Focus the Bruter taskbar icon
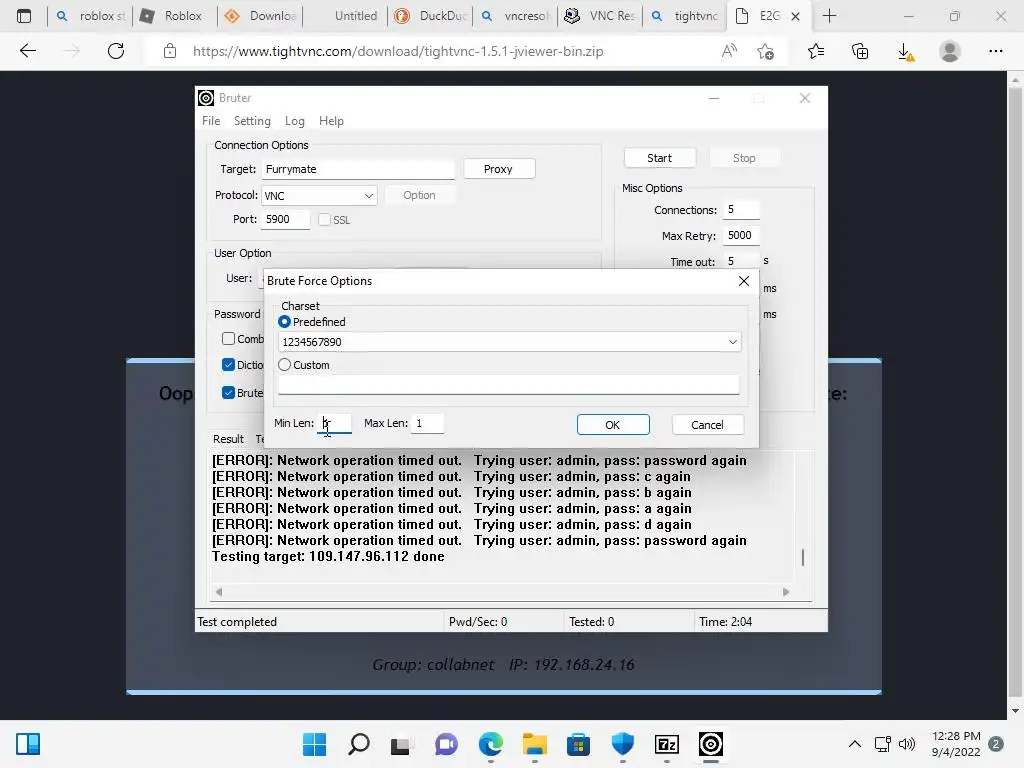This screenshot has height=768, width=1024. [711, 744]
